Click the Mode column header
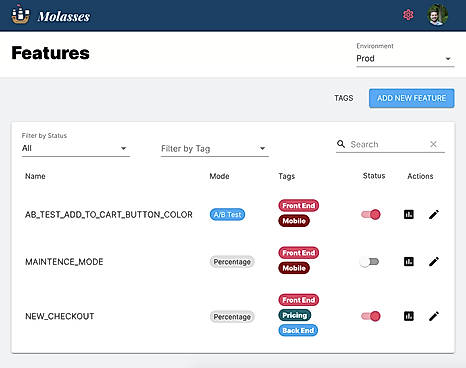 pos(219,176)
